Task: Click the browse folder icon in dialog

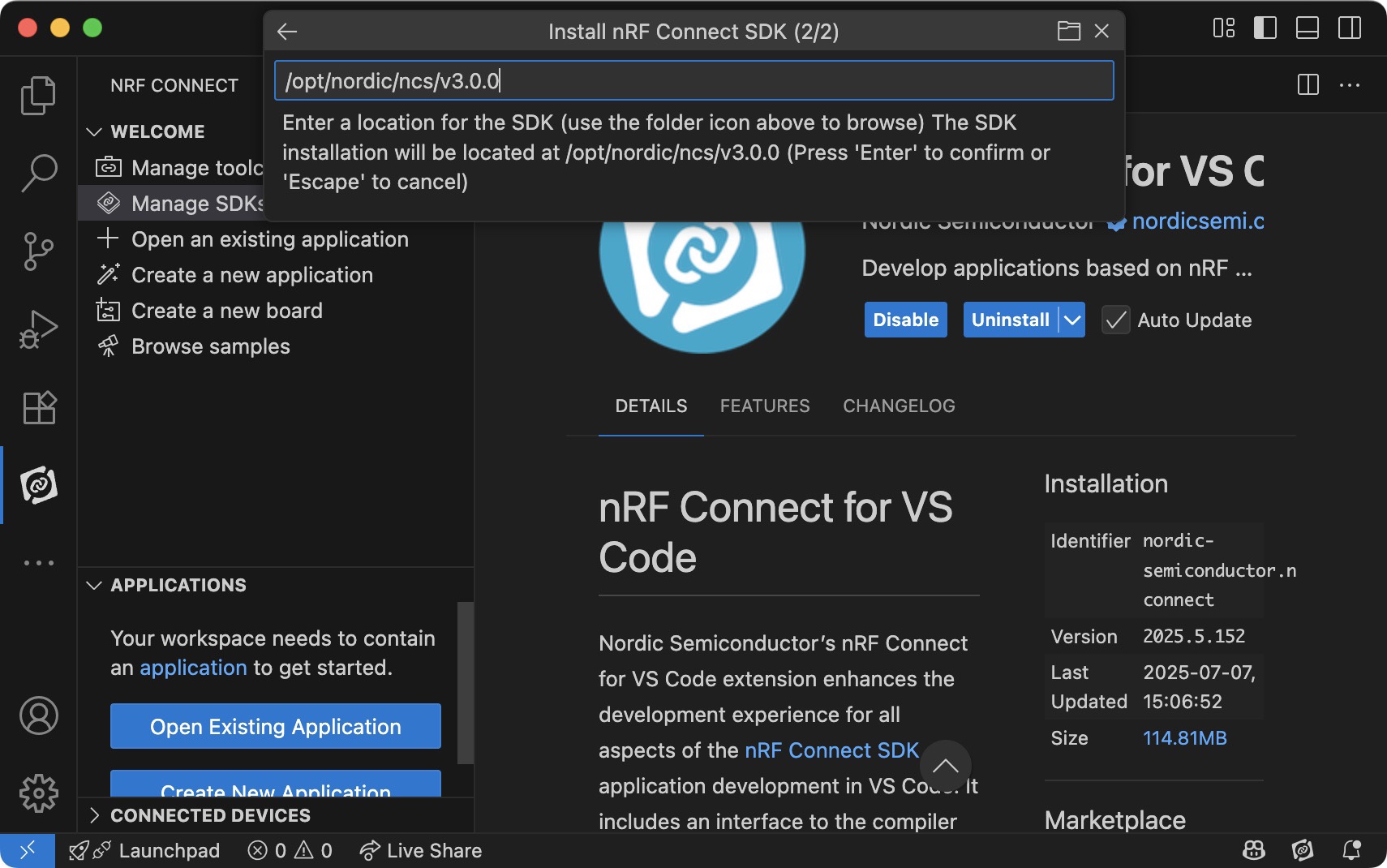Action: pyautogui.click(x=1068, y=31)
